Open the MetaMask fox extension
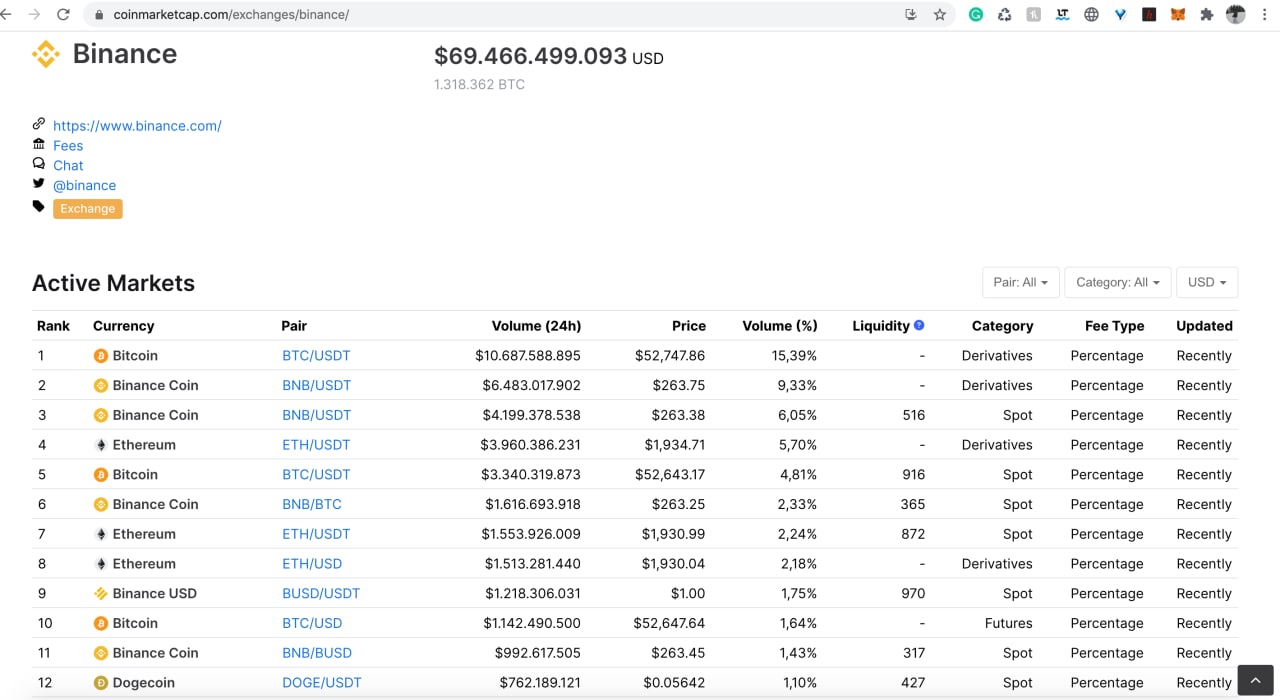Viewport: 1280px width, 700px height. pos(1178,15)
